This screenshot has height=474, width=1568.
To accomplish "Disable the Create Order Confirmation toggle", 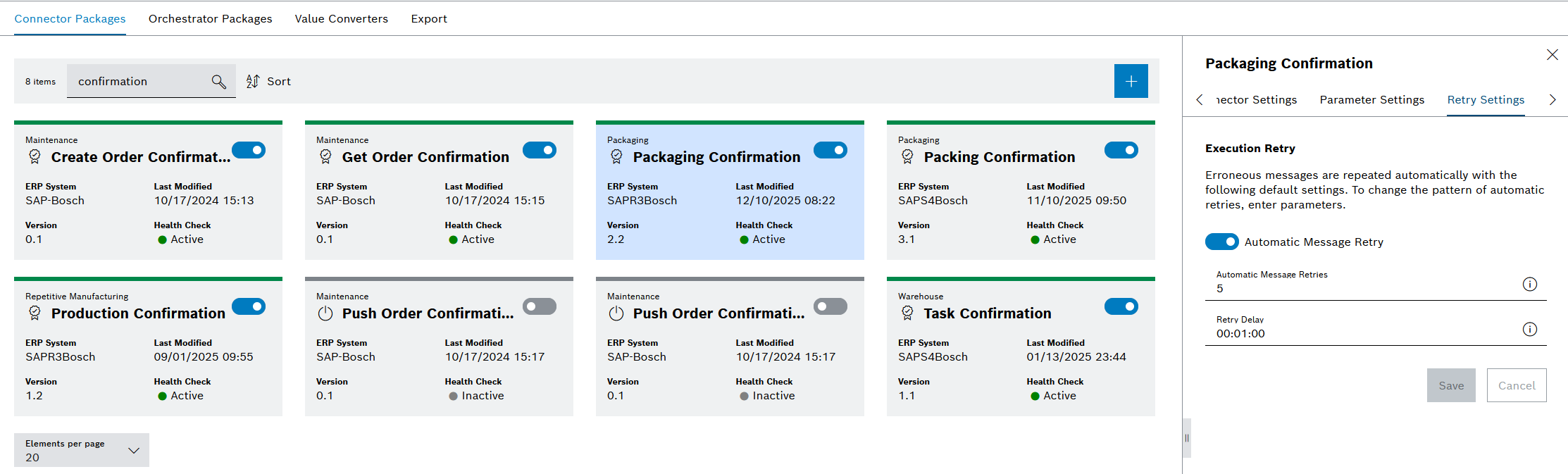I will coord(249,150).
